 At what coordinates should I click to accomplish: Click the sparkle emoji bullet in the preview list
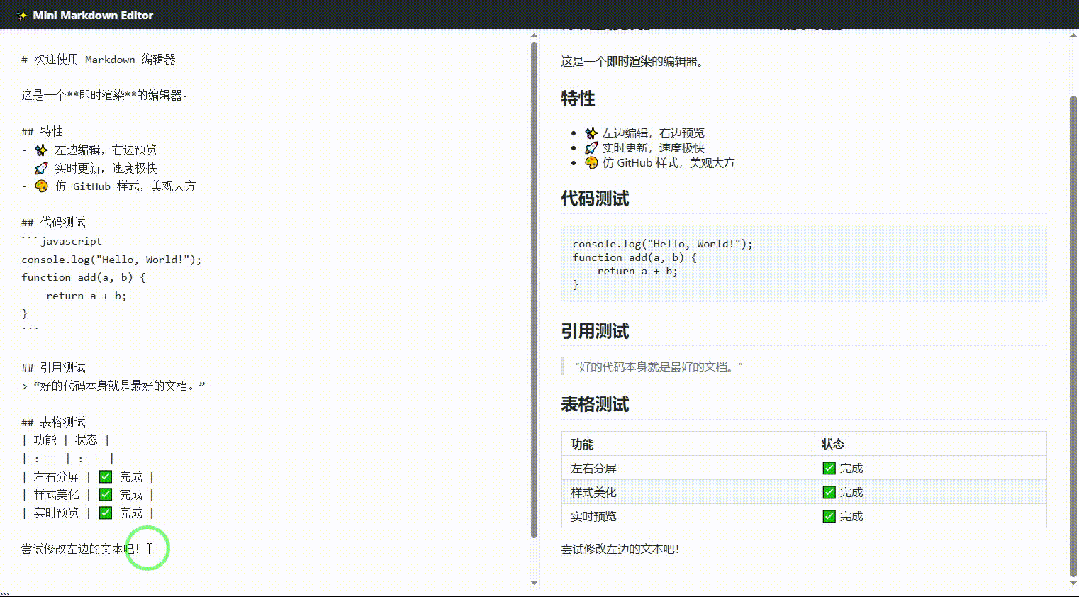pos(591,133)
